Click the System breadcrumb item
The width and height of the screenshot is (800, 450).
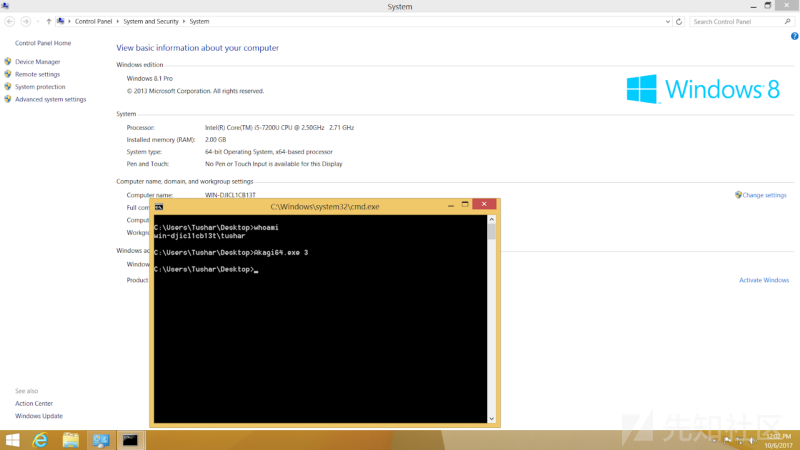[x=199, y=21]
